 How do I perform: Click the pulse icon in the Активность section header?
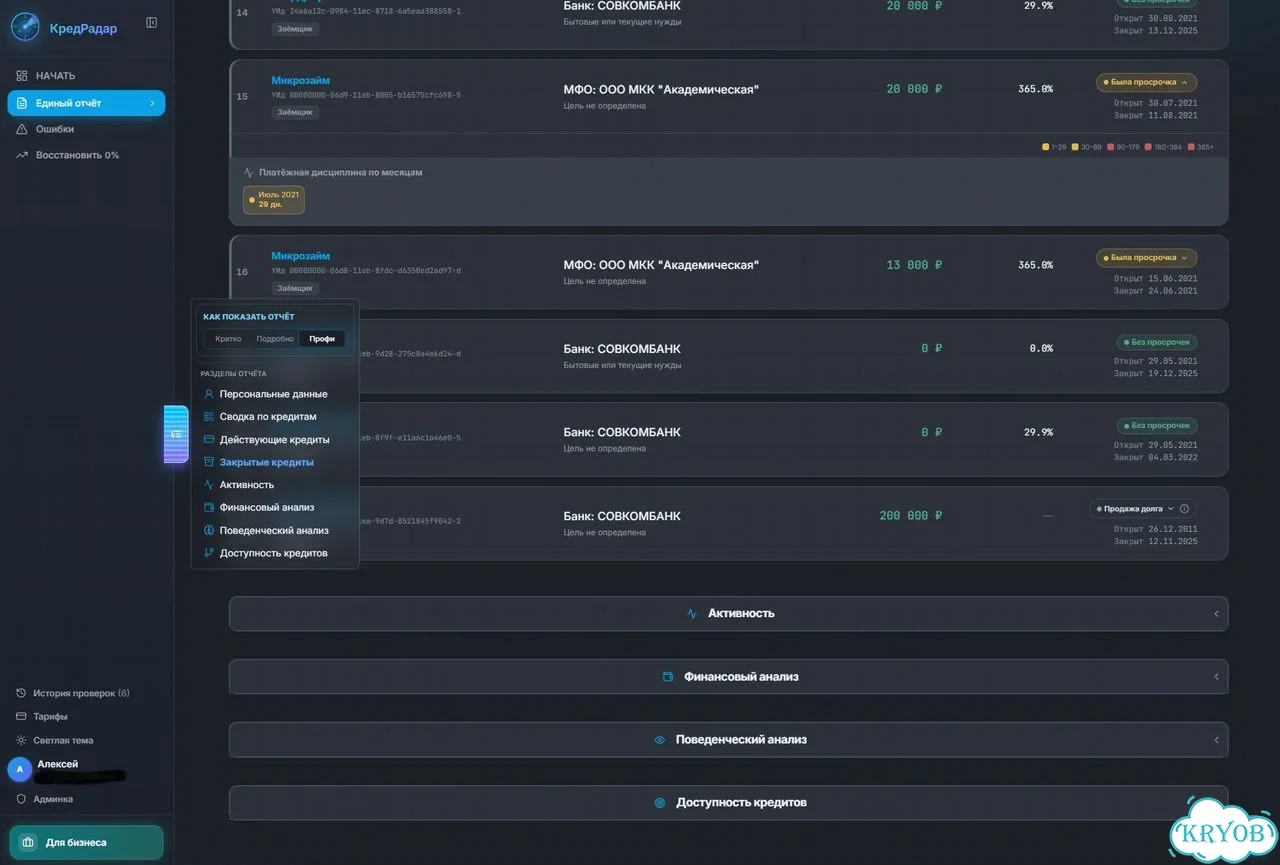[x=692, y=613]
